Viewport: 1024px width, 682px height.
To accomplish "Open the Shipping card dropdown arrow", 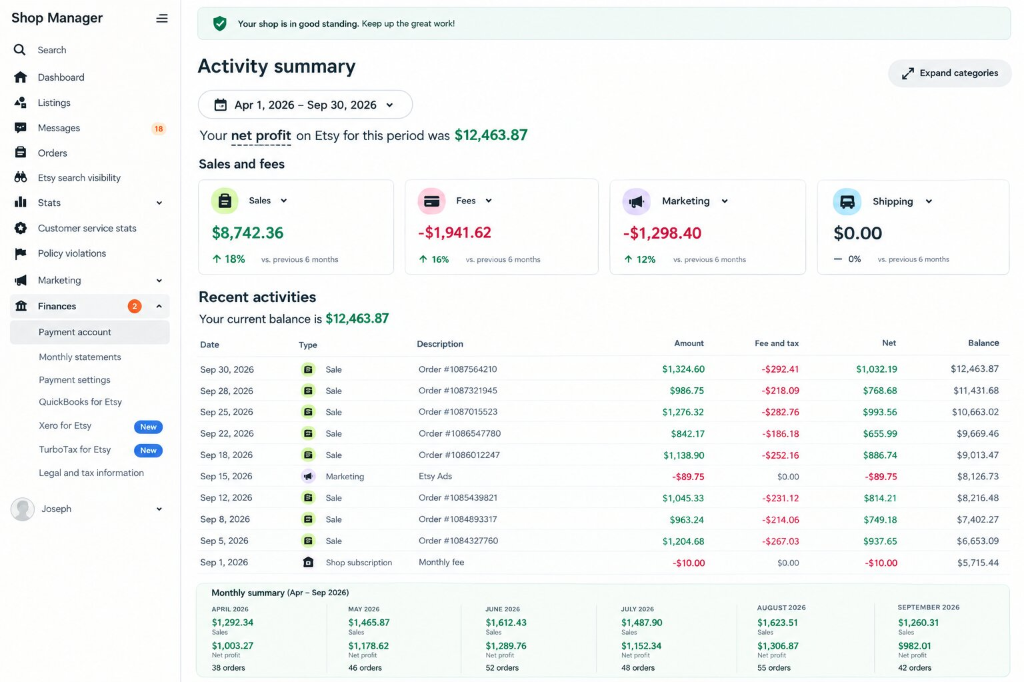I will tap(928, 202).
